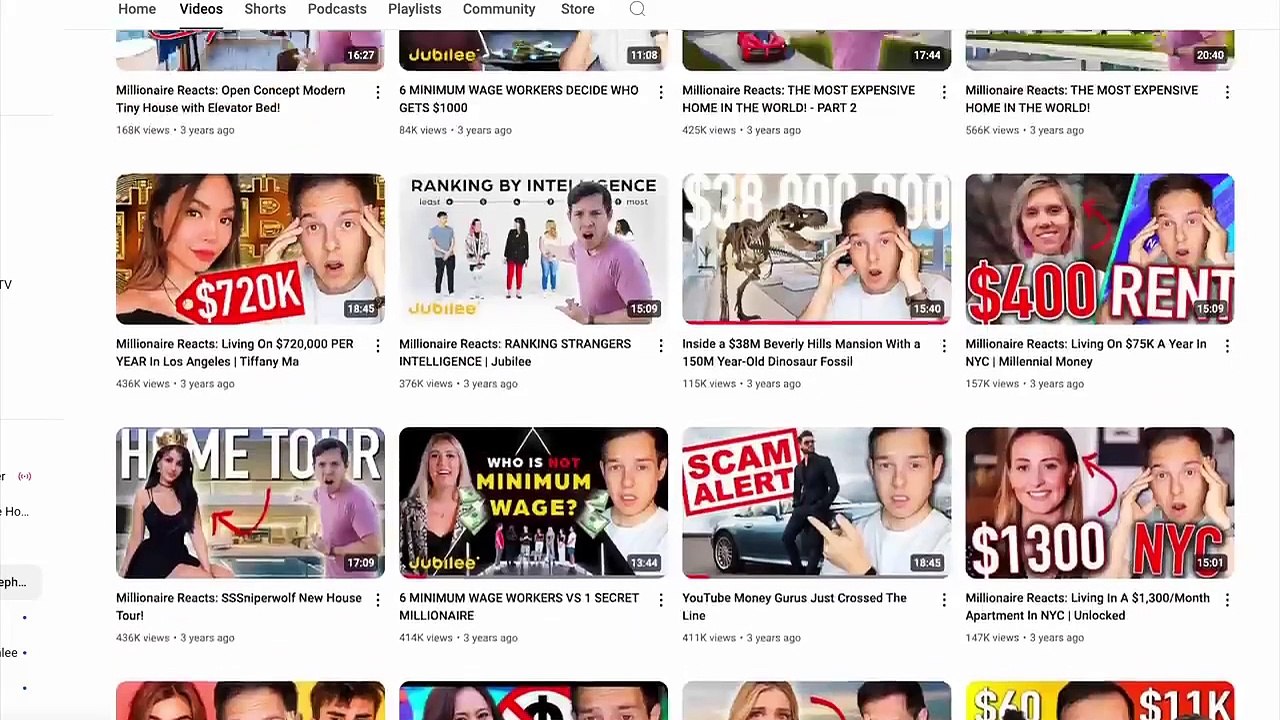Click the 157K views text under $75K NYC video
Screen dimensions: 1280x720
pos(992,384)
